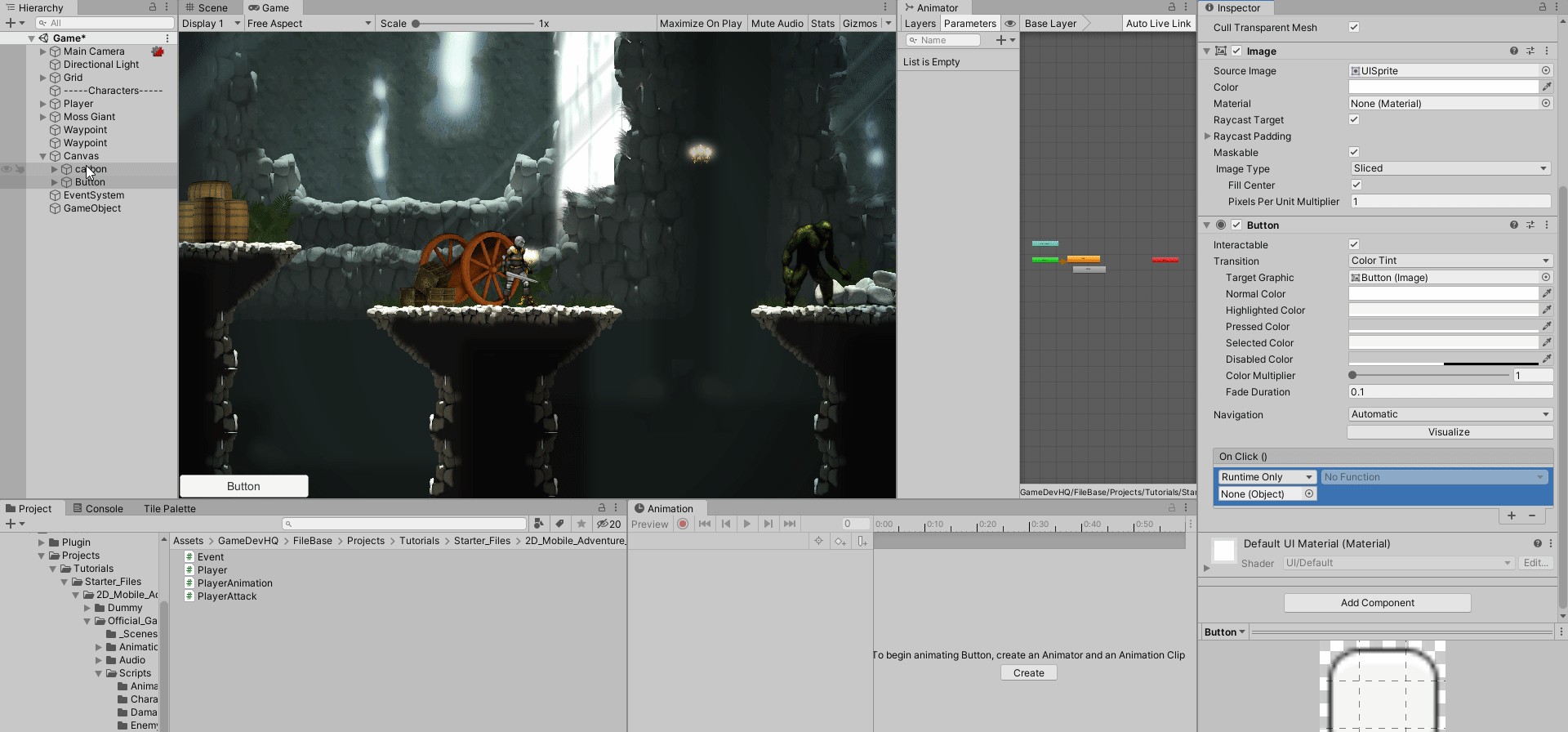This screenshot has width=1568, height=732.
Task: Open the No Function dropdown
Action: (x=1434, y=477)
